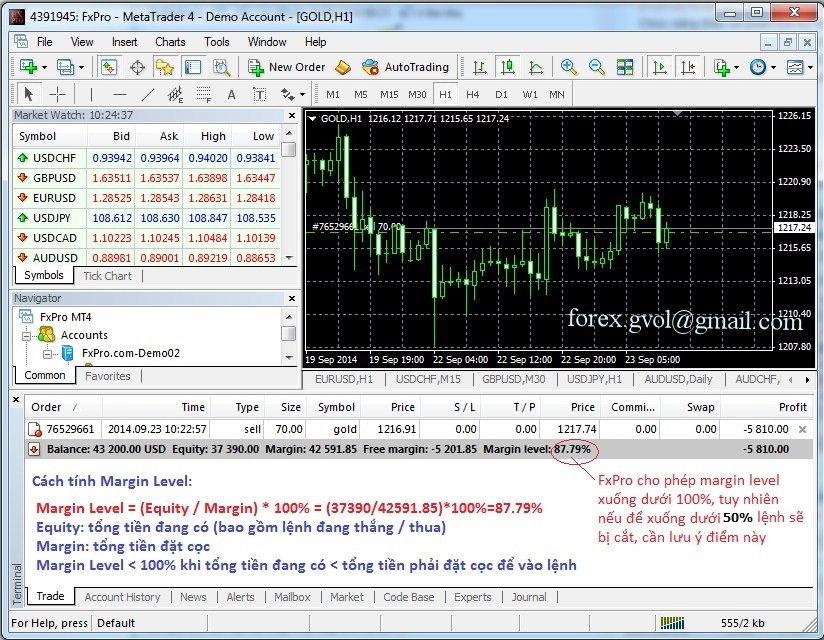Select the trendline drawing tool
Image resolution: width=824 pixels, height=640 pixels.
[147, 94]
